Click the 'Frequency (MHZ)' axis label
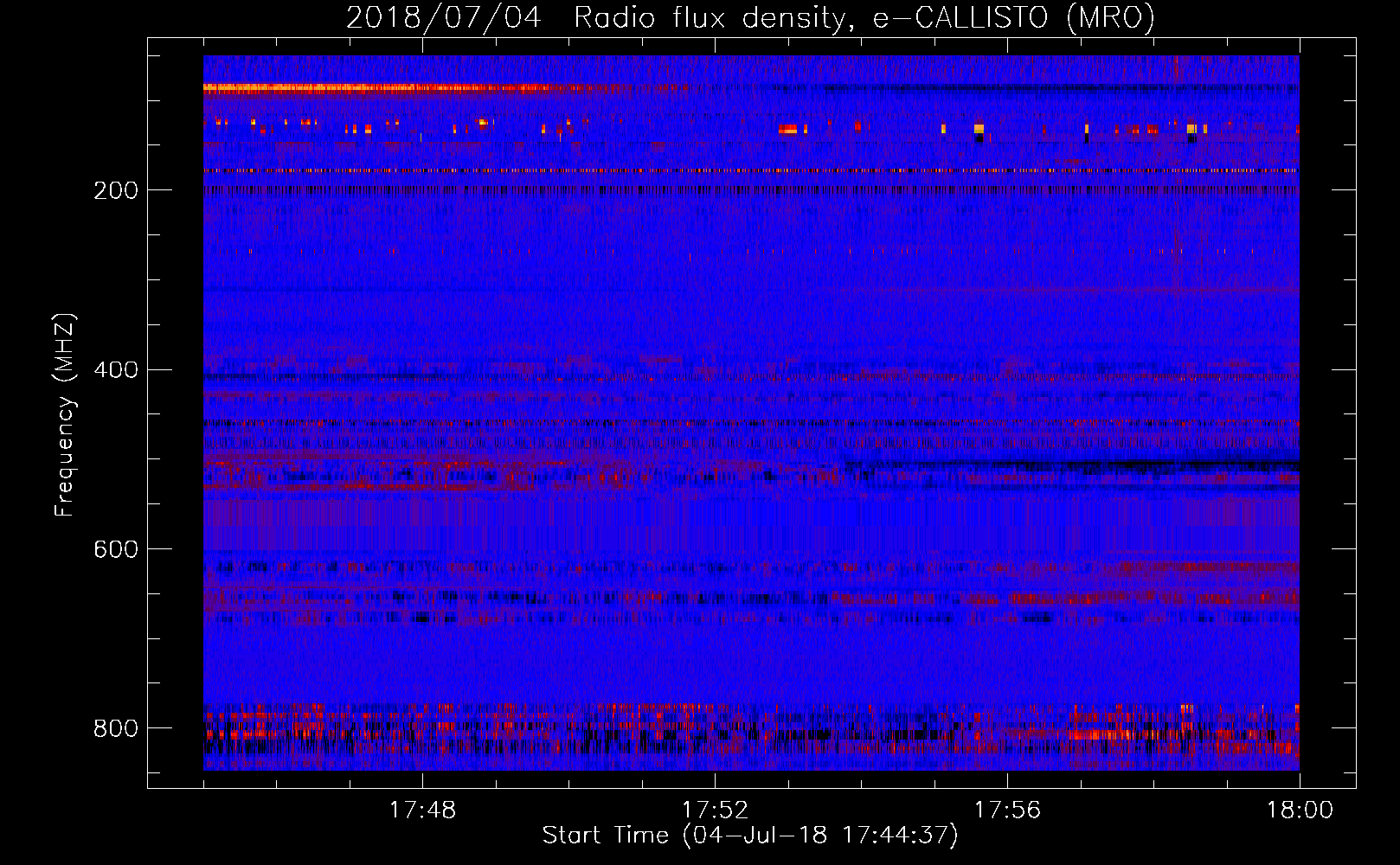The width and height of the screenshot is (1400, 865). click(x=65, y=415)
